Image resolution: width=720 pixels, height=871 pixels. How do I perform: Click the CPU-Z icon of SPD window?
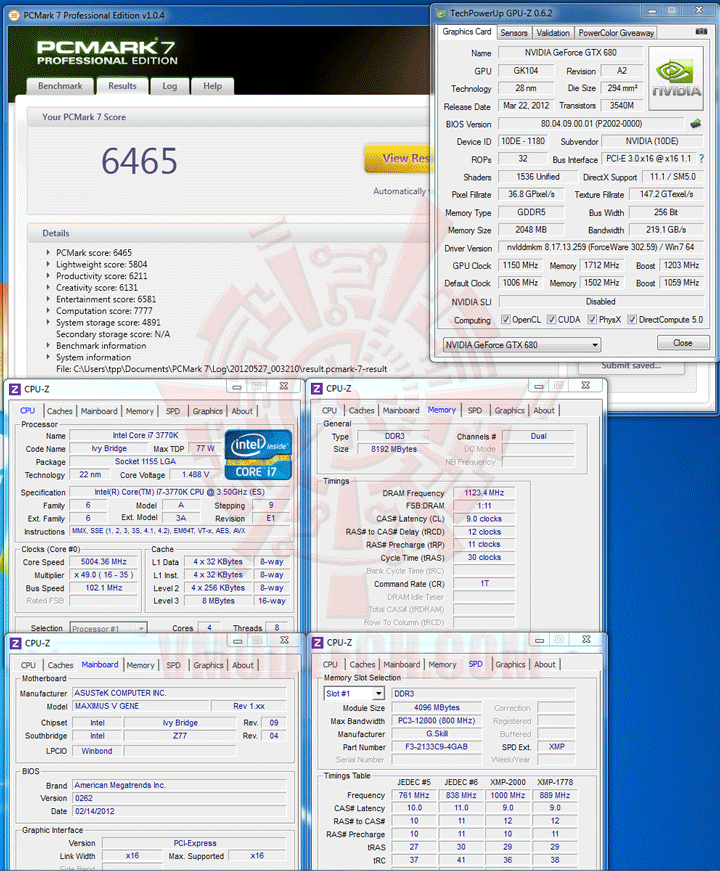pos(318,643)
